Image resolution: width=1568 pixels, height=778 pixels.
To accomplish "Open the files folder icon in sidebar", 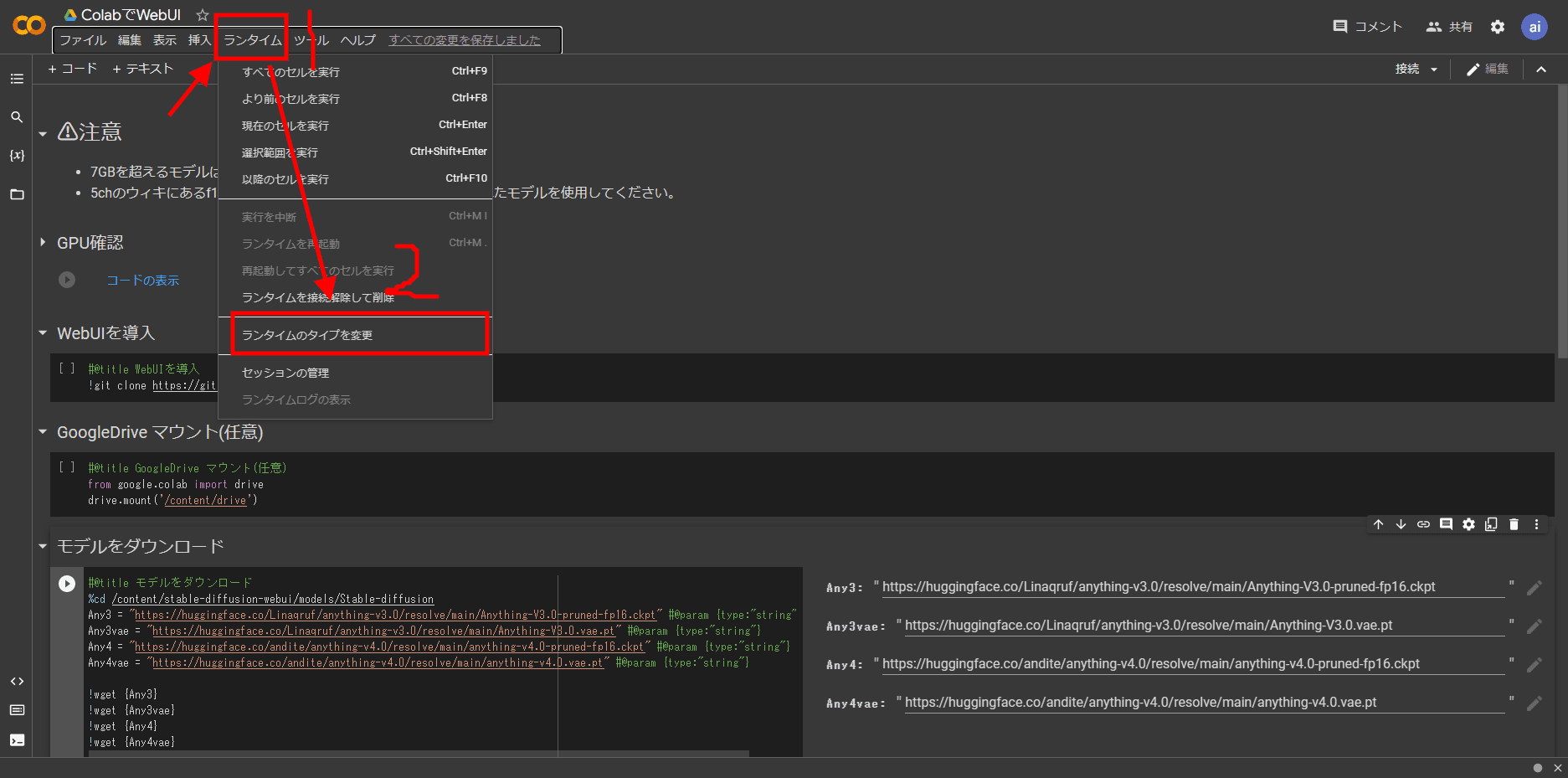I will pyautogui.click(x=17, y=194).
